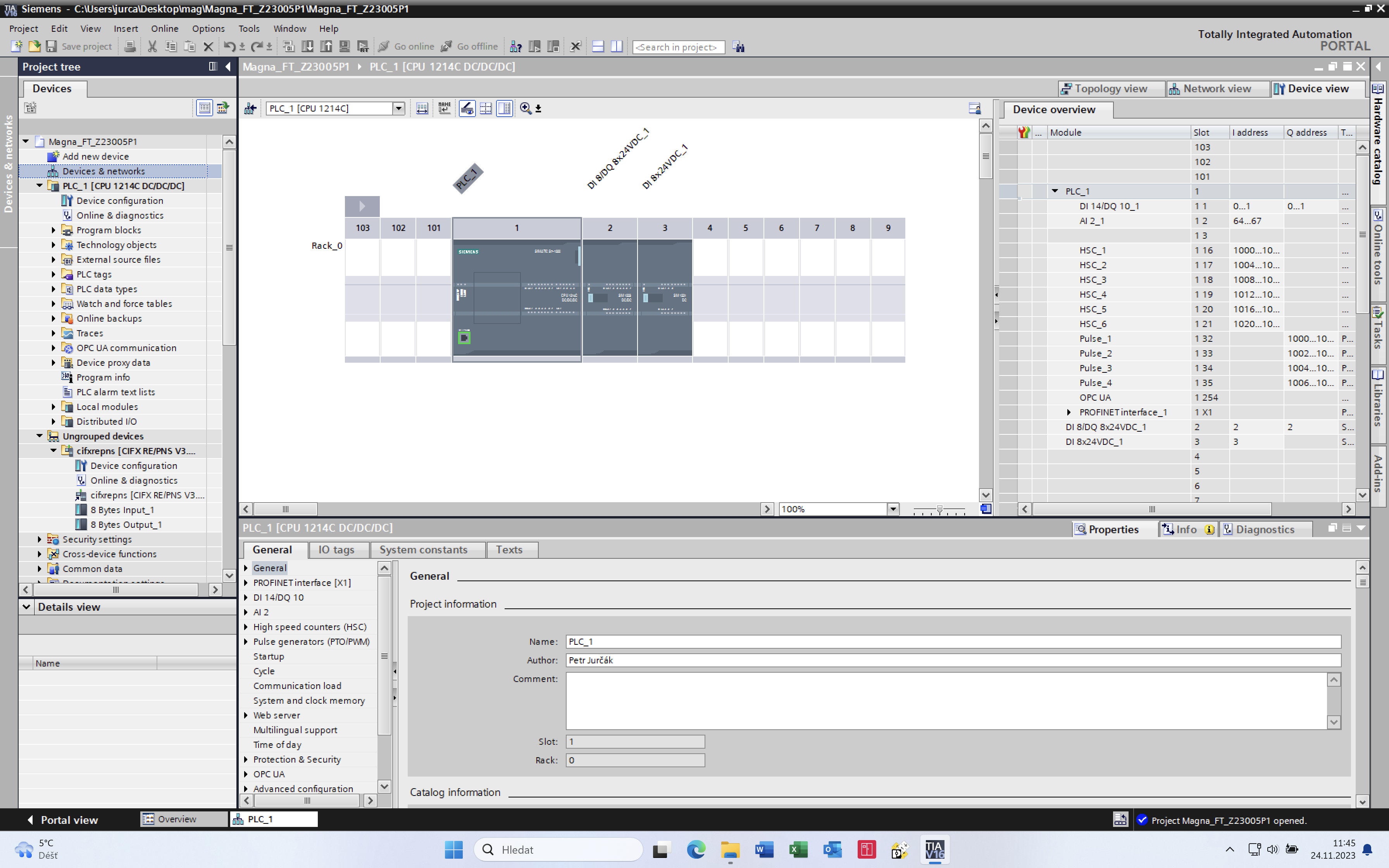Toggle the dotted grid icon in device toolbar
1389x868 pixels.
486,108
